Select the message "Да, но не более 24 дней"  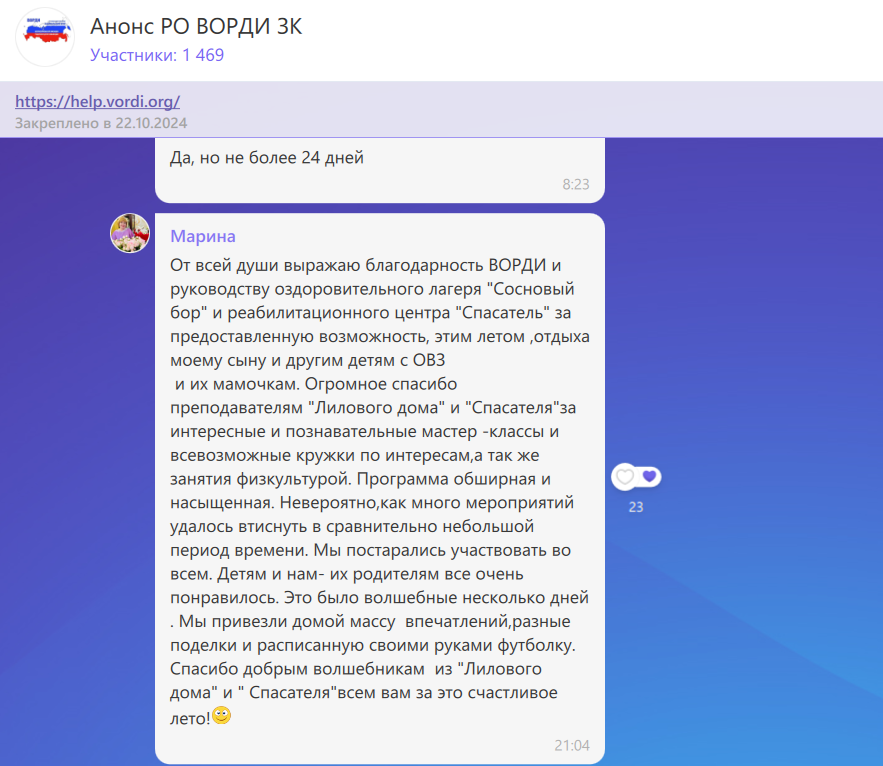(x=267, y=158)
